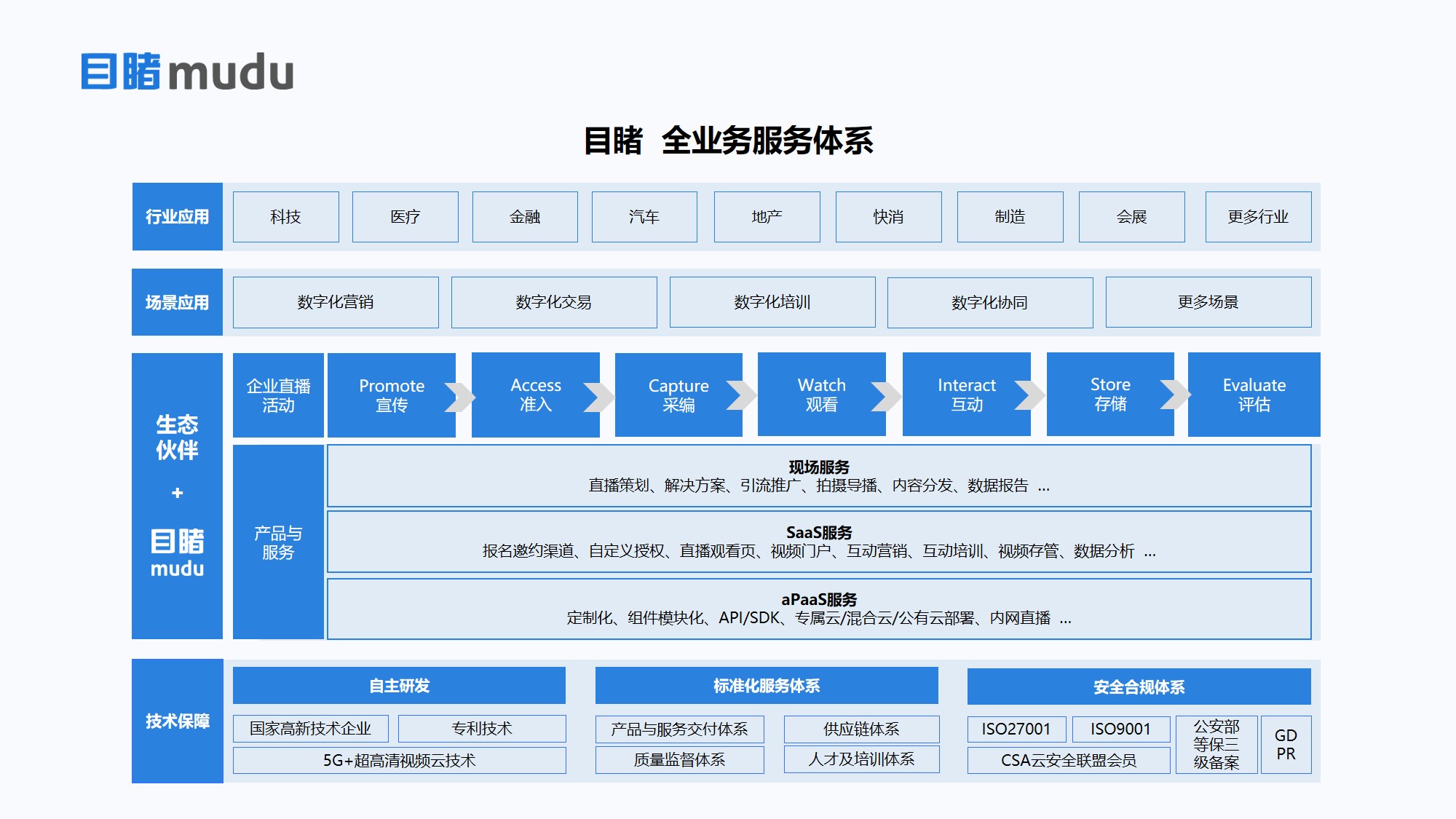Viewport: 1456px width, 819px height.
Task: Click the mudu logo in 生态伙伴 panel
Action: (177, 553)
